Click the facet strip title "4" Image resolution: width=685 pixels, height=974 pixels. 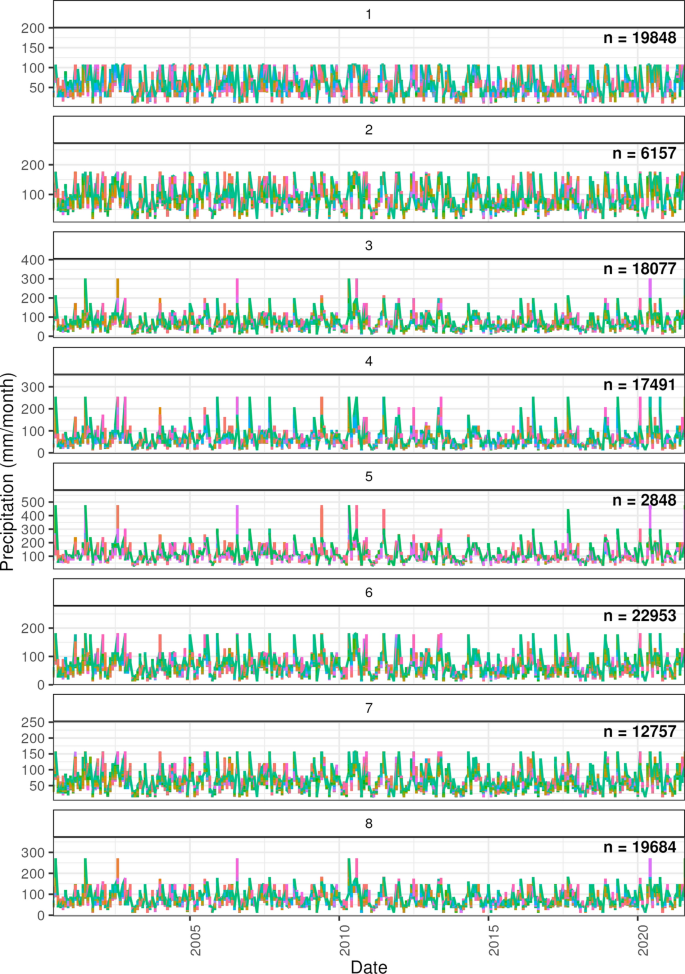[x=369, y=361]
